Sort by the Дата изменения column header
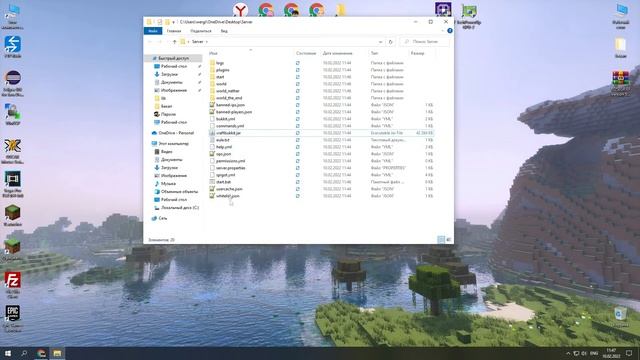The image size is (640, 360). point(337,53)
